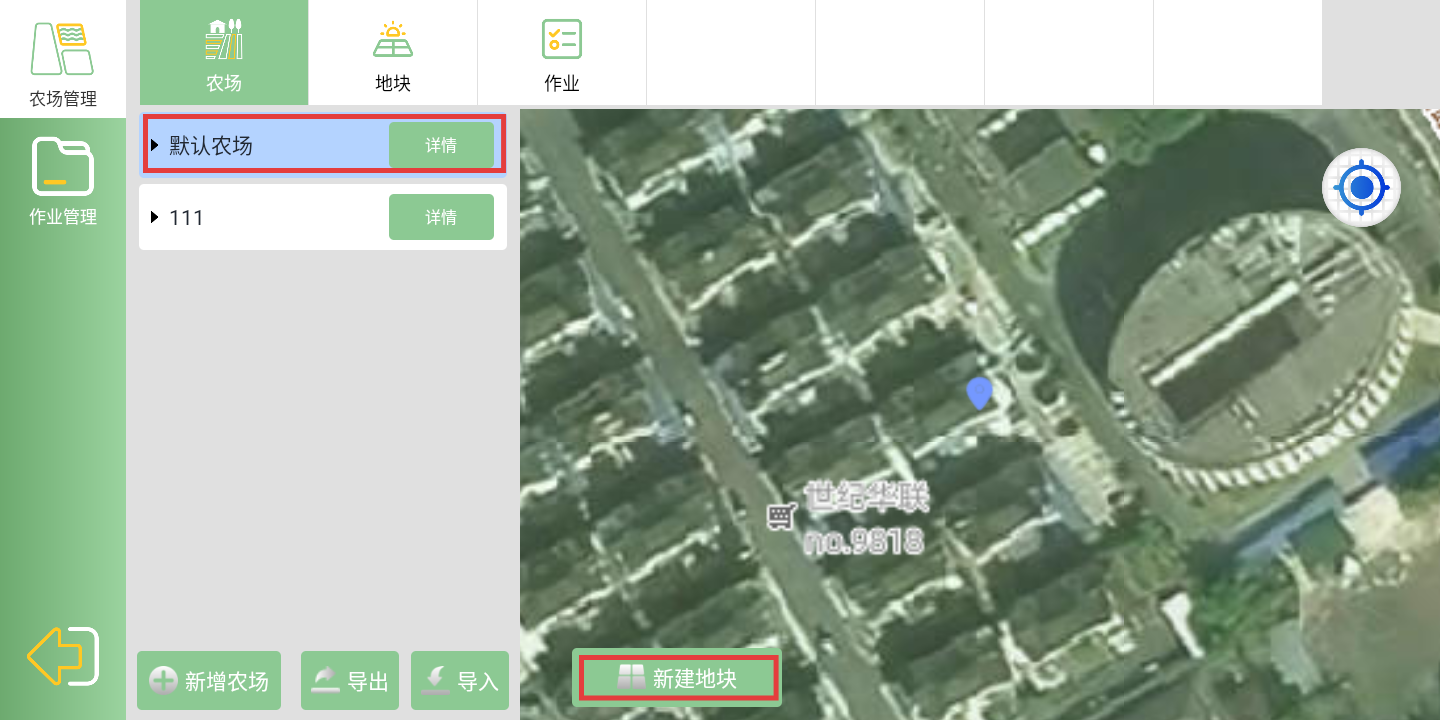Open 详情 for 默认农场
Image resolution: width=1440 pixels, height=720 pixels.
(x=441, y=146)
